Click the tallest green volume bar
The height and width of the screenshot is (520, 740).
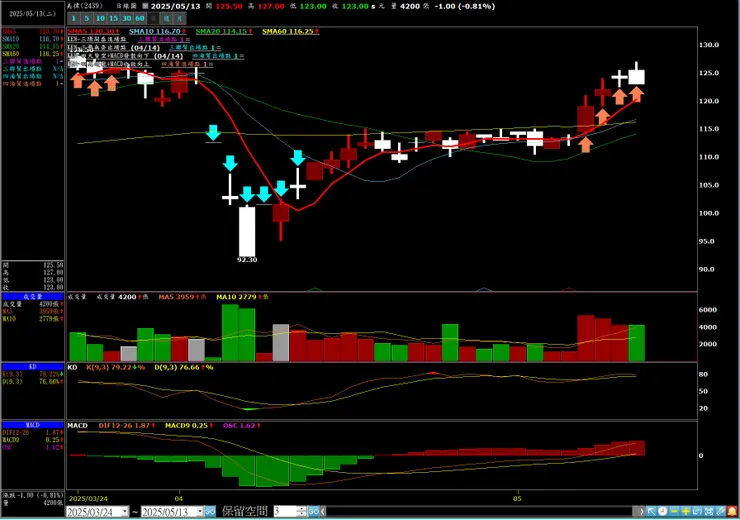pyautogui.click(x=230, y=333)
